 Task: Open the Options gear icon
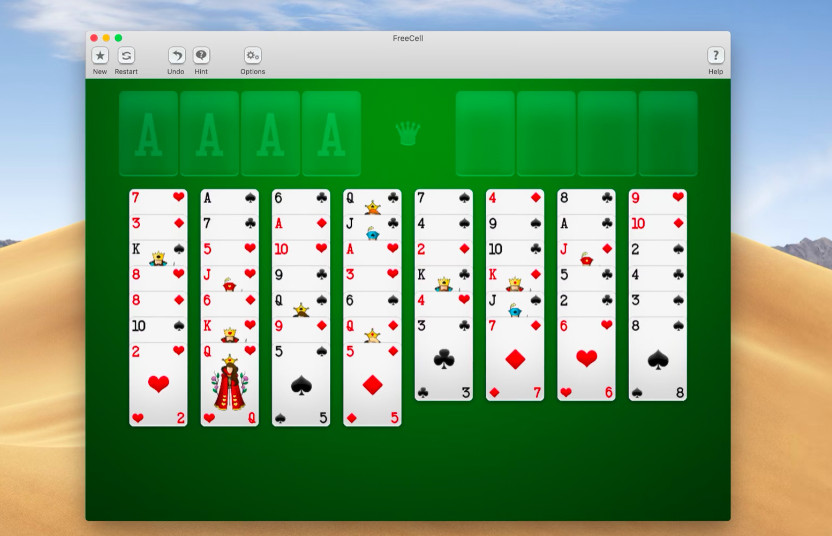[x=253, y=56]
